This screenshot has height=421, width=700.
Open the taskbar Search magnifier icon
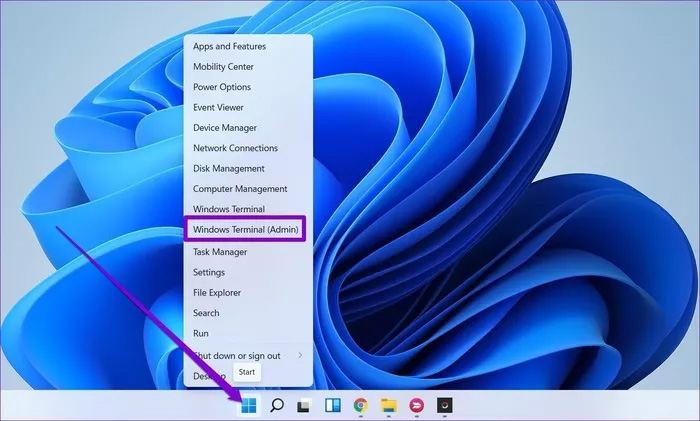point(277,405)
